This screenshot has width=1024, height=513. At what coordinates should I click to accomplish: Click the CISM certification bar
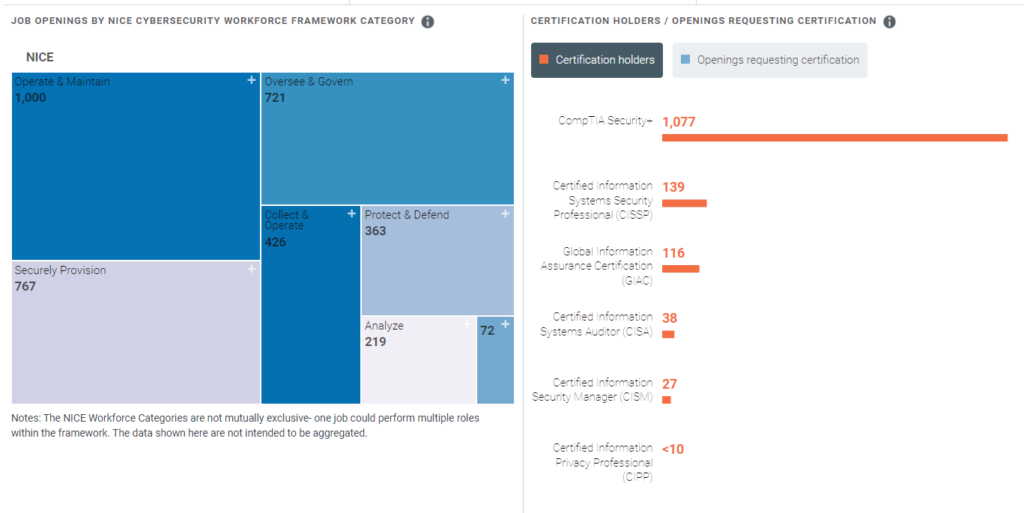(x=666, y=400)
